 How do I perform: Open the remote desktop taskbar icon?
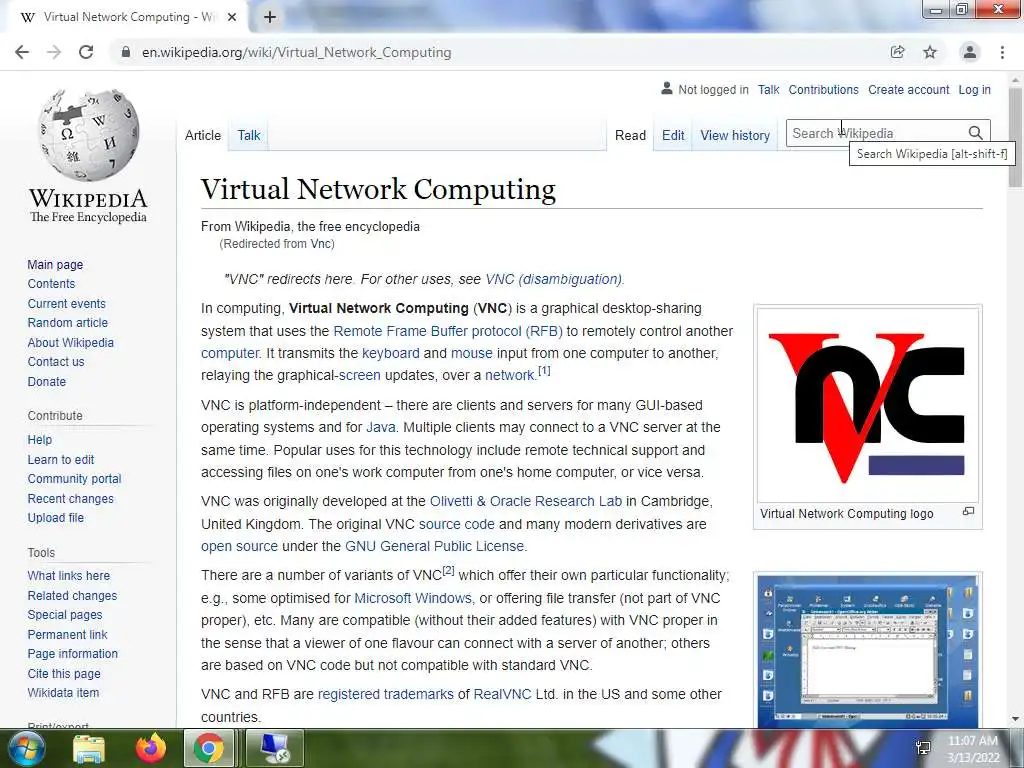click(275, 749)
